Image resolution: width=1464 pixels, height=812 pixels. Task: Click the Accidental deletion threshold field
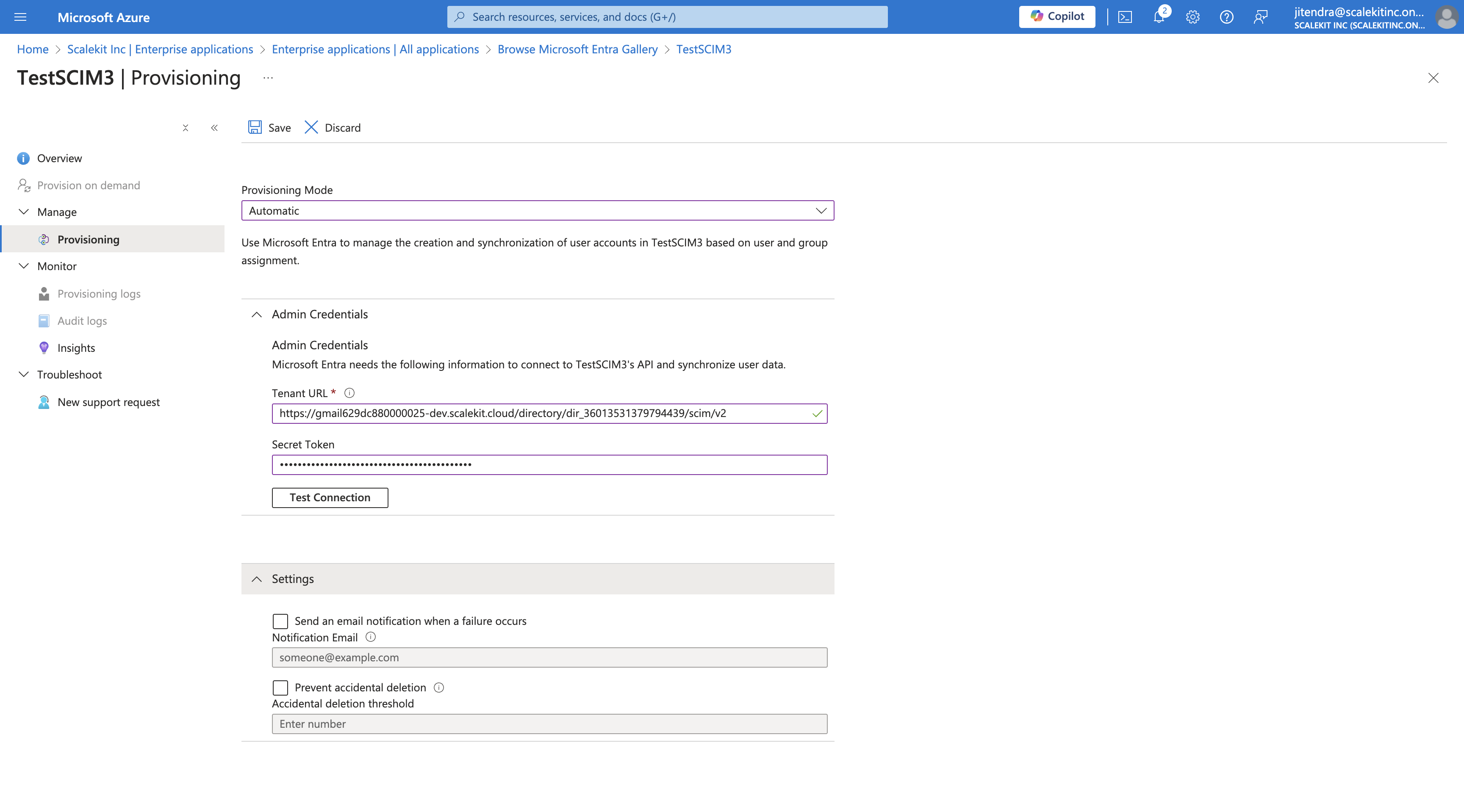549,724
